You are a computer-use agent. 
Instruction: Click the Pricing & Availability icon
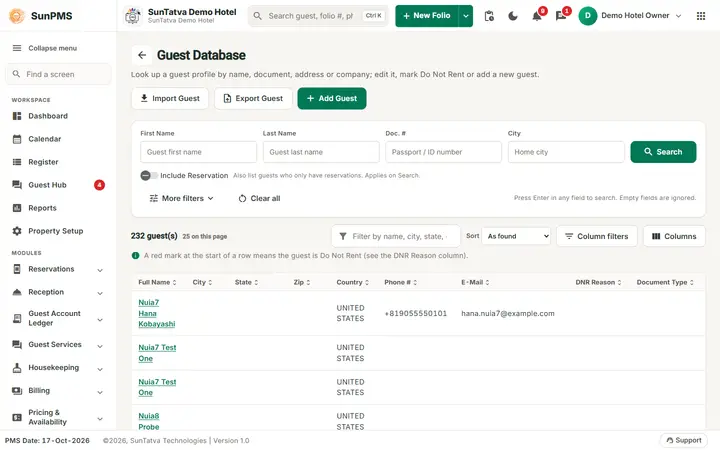(x=17, y=417)
